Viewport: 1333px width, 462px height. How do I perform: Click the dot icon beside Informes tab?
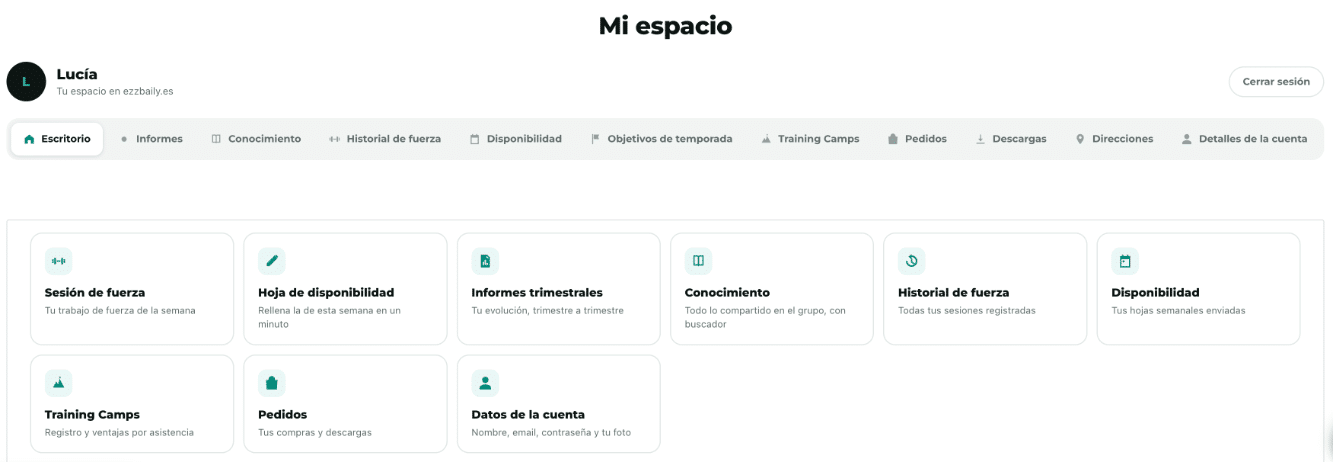[124, 139]
